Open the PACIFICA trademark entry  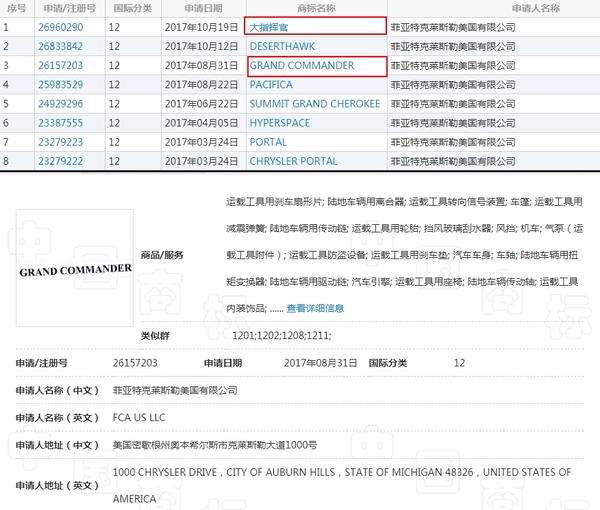(x=271, y=85)
